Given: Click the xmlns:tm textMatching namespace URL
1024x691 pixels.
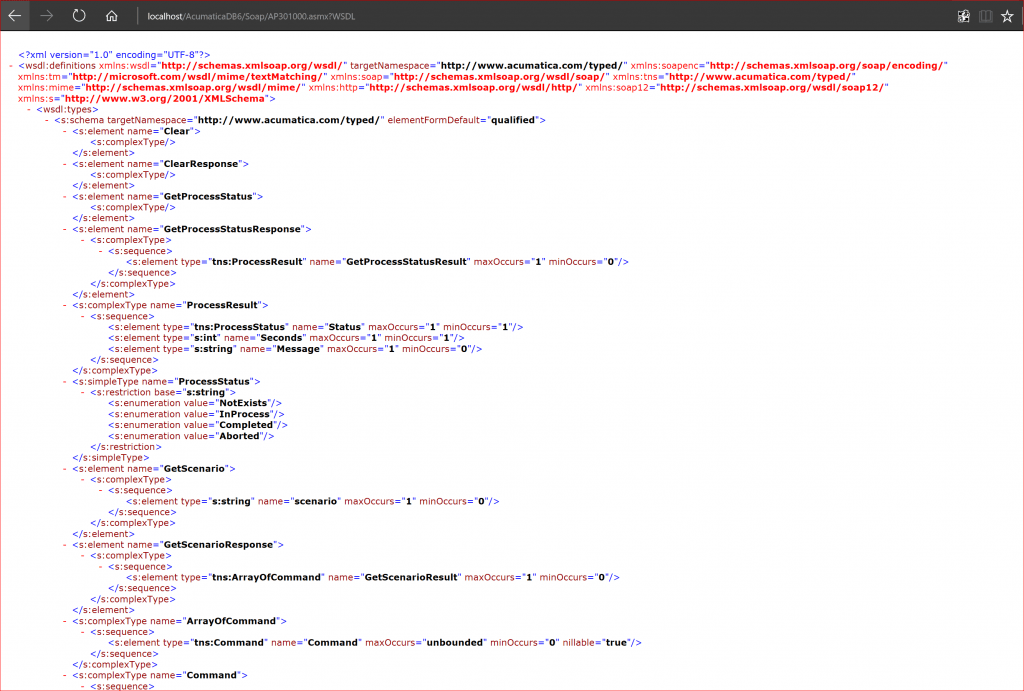Looking at the screenshot, I should click(x=197, y=77).
